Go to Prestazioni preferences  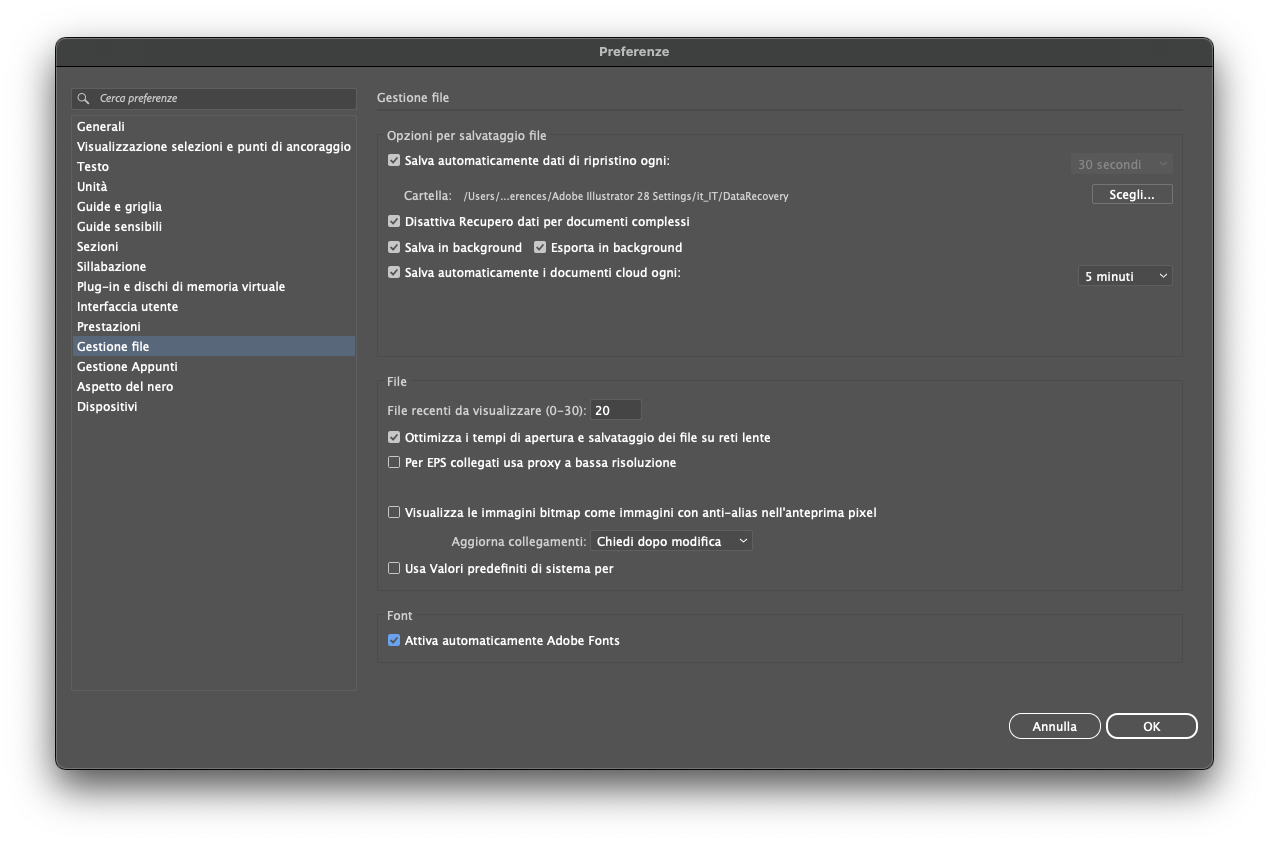tap(109, 327)
